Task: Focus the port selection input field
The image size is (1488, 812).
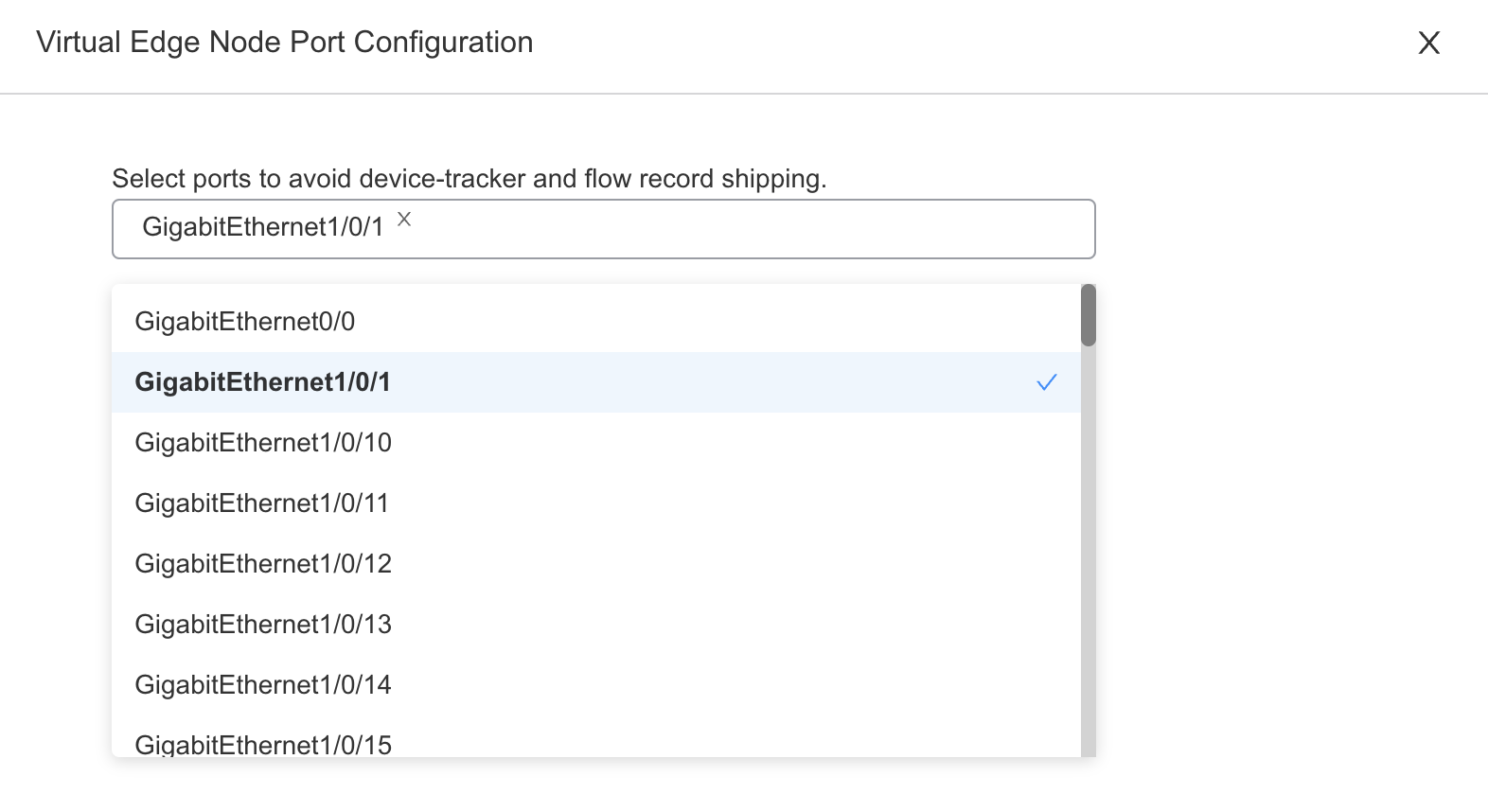Action: coord(604,229)
